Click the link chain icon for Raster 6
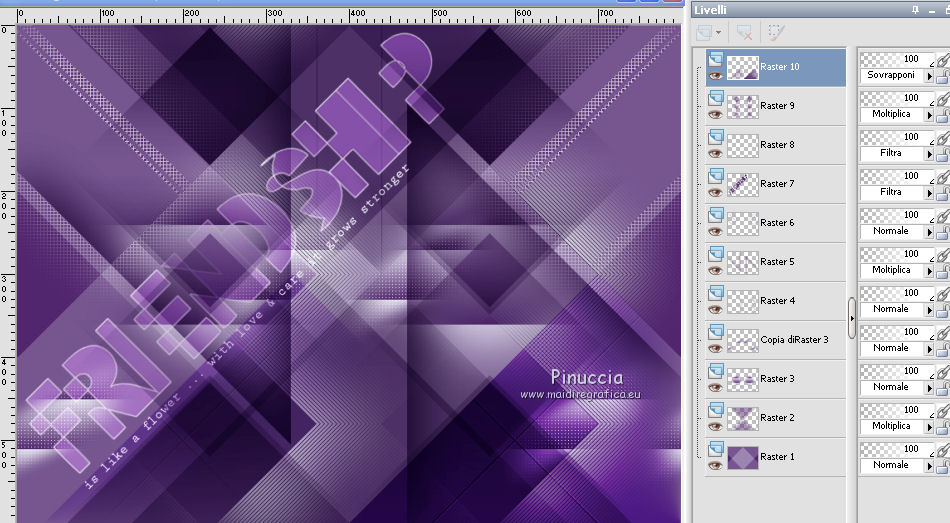This screenshot has height=523, width=950. pyautogui.click(x=943, y=215)
